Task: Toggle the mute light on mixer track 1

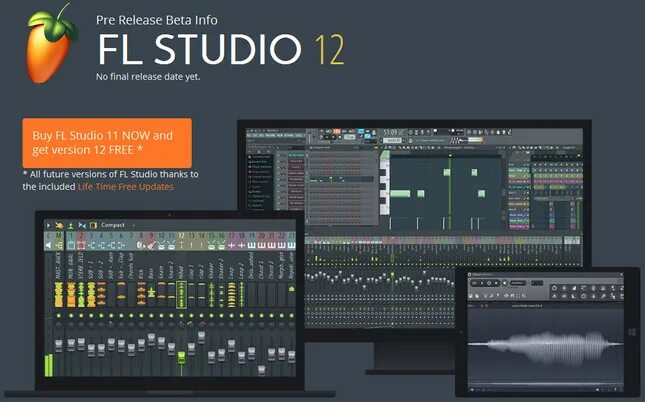Action: (x=71, y=316)
